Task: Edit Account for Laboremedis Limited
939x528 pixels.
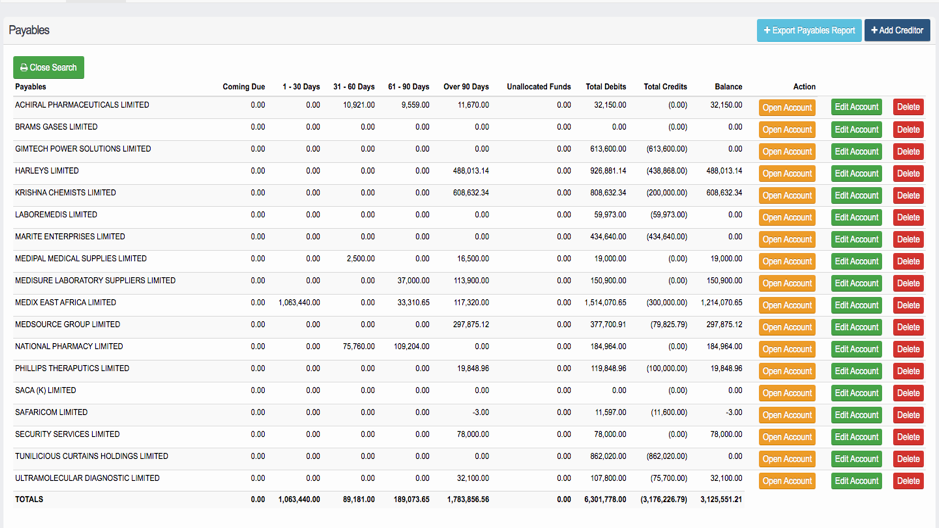Action: 856,217
